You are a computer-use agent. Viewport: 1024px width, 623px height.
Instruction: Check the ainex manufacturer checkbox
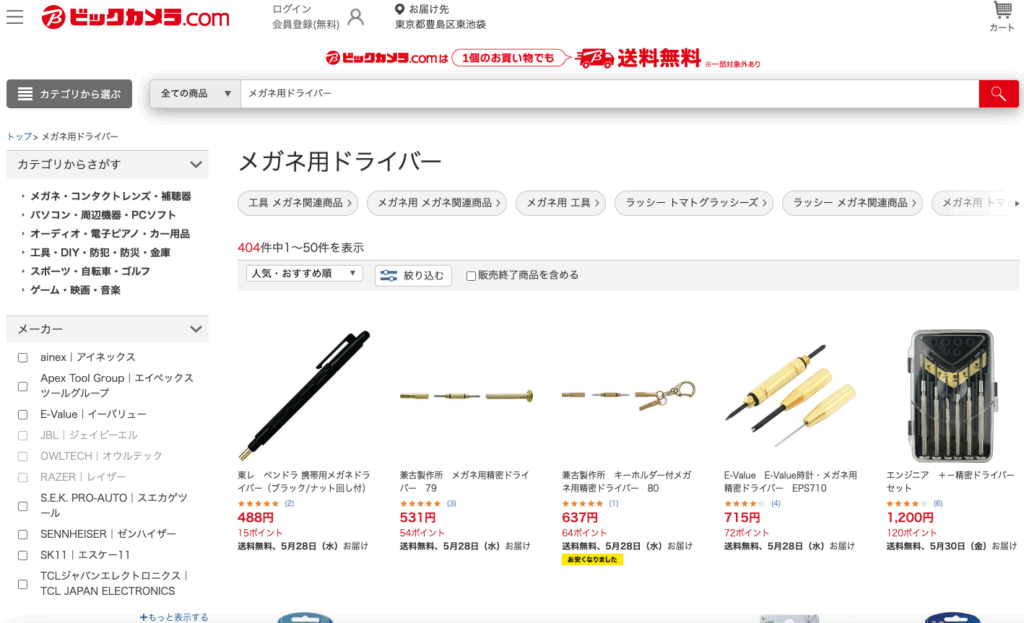pos(23,357)
